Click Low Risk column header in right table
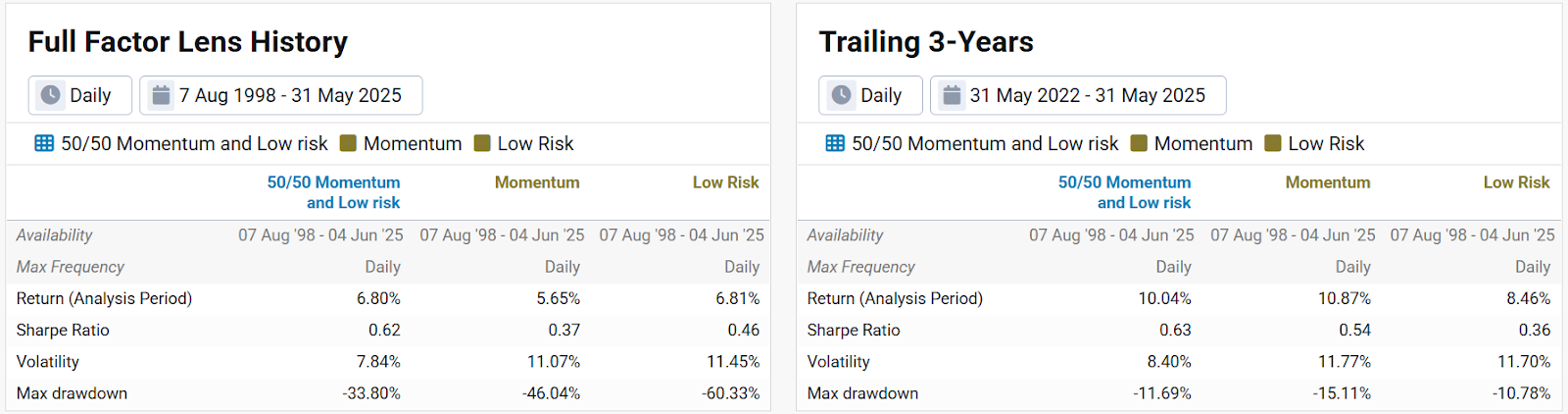Image resolution: width=1568 pixels, height=414 pixels. click(1516, 182)
